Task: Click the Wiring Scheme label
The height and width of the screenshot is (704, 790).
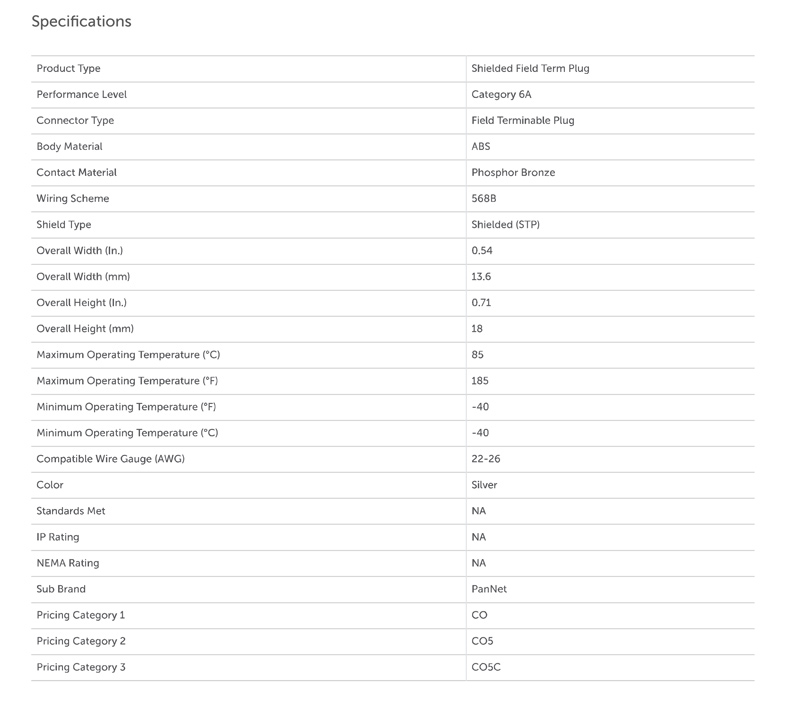Action: (73, 199)
